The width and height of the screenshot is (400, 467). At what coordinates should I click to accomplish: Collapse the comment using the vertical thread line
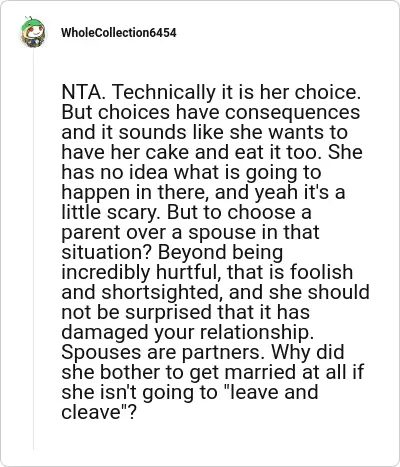[33, 249]
